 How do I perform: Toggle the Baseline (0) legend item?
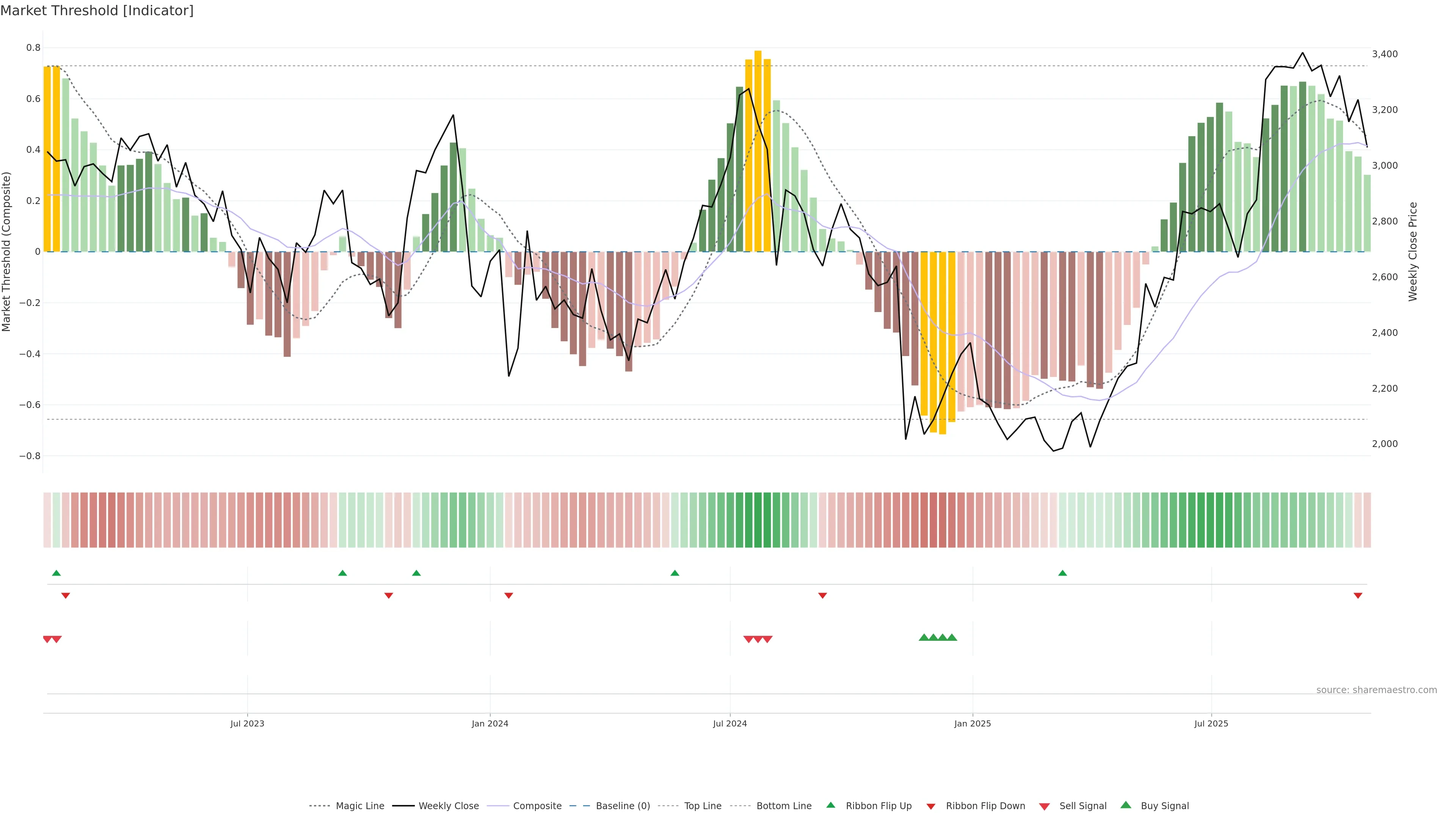click(623, 806)
